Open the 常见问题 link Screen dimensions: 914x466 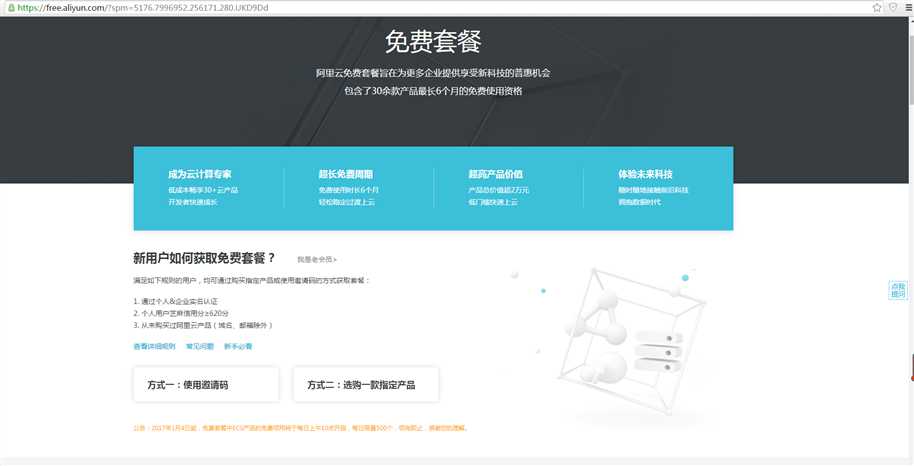pyautogui.click(x=200, y=346)
